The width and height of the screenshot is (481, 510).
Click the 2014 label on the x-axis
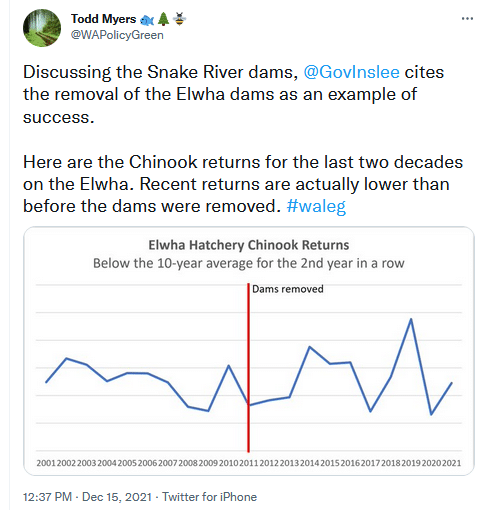(309, 463)
